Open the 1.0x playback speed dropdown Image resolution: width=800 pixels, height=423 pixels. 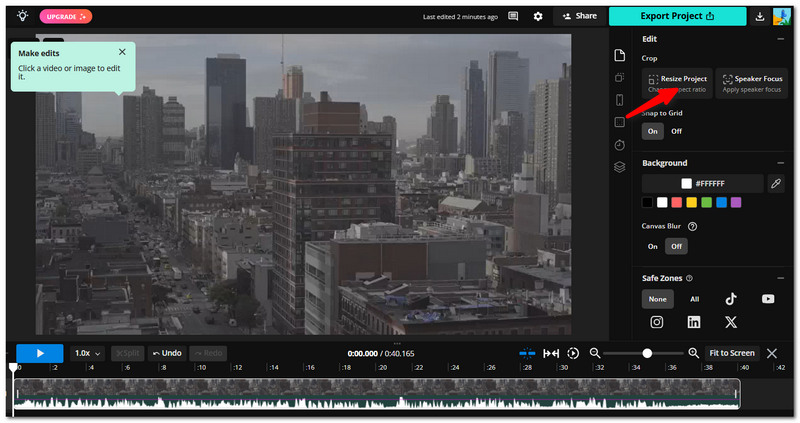[x=87, y=353]
